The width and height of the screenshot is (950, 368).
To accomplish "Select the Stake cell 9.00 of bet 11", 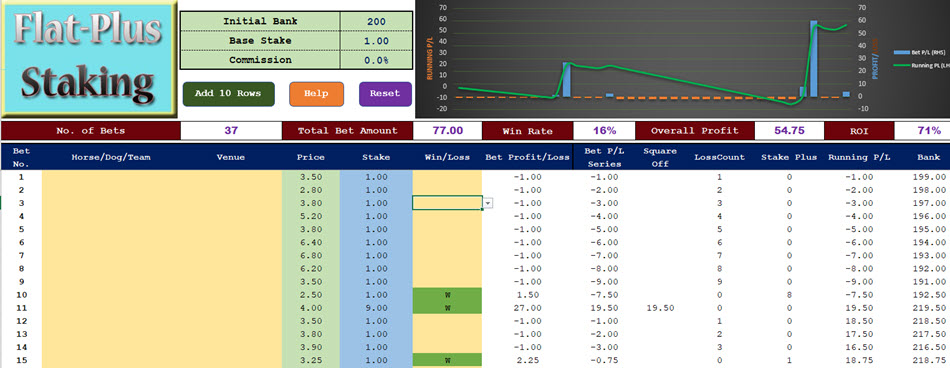I will coord(376,308).
